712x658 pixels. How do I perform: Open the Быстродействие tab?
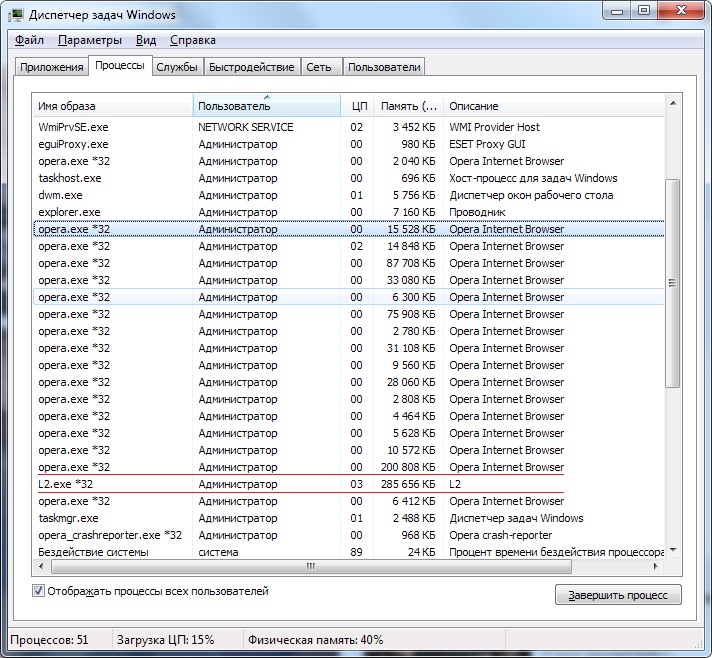click(252, 67)
